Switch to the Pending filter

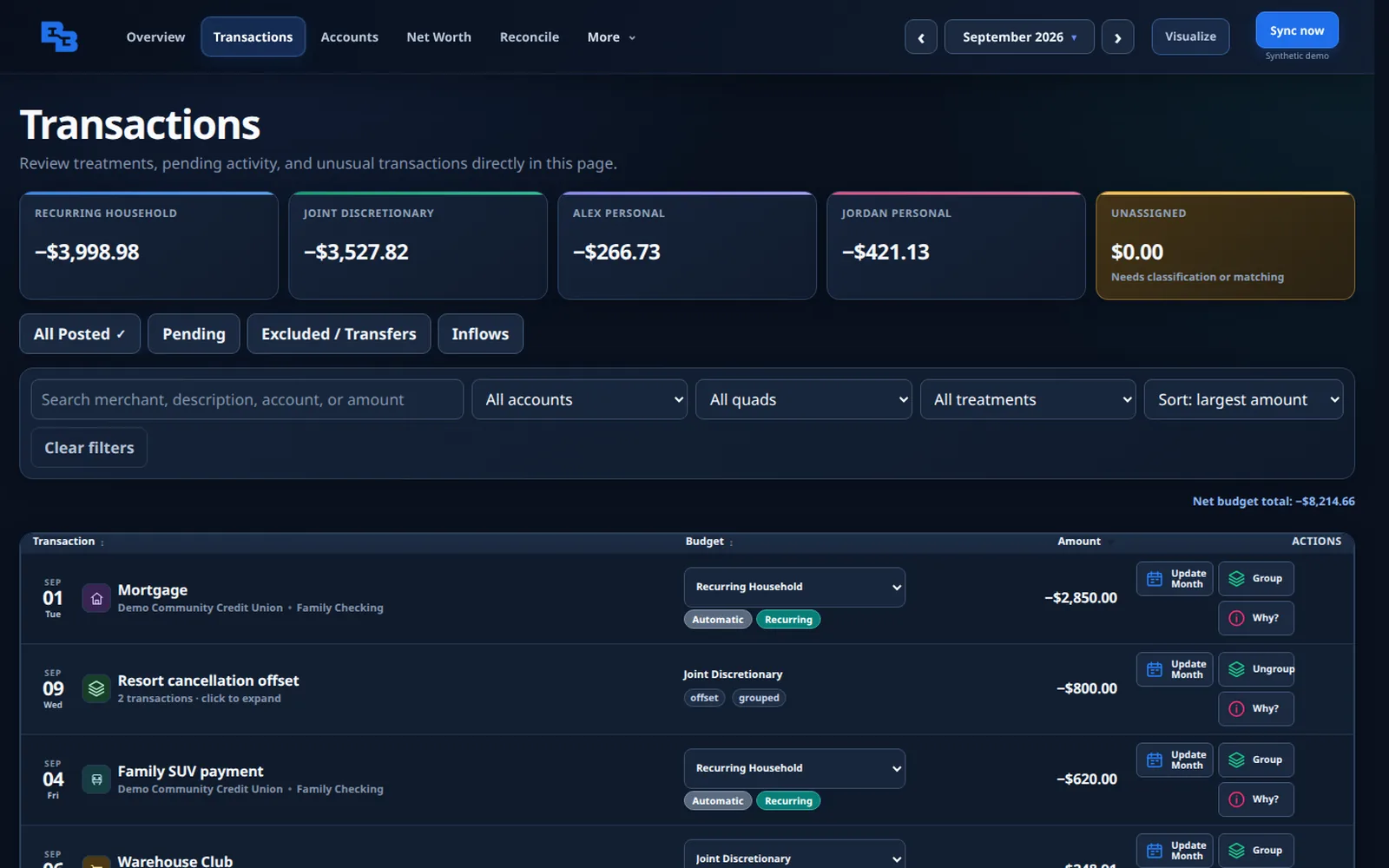click(x=194, y=334)
